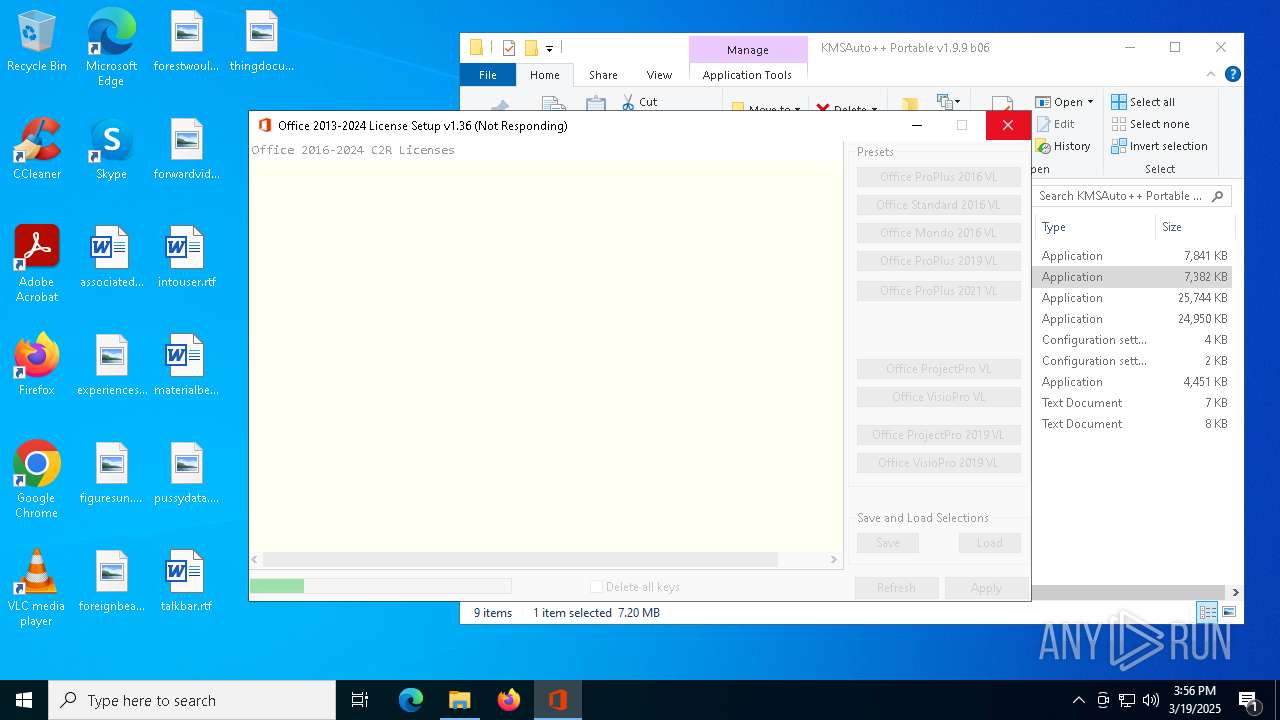The image size is (1280, 720).
Task: Open Task View on taskbar
Action: [360, 700]
